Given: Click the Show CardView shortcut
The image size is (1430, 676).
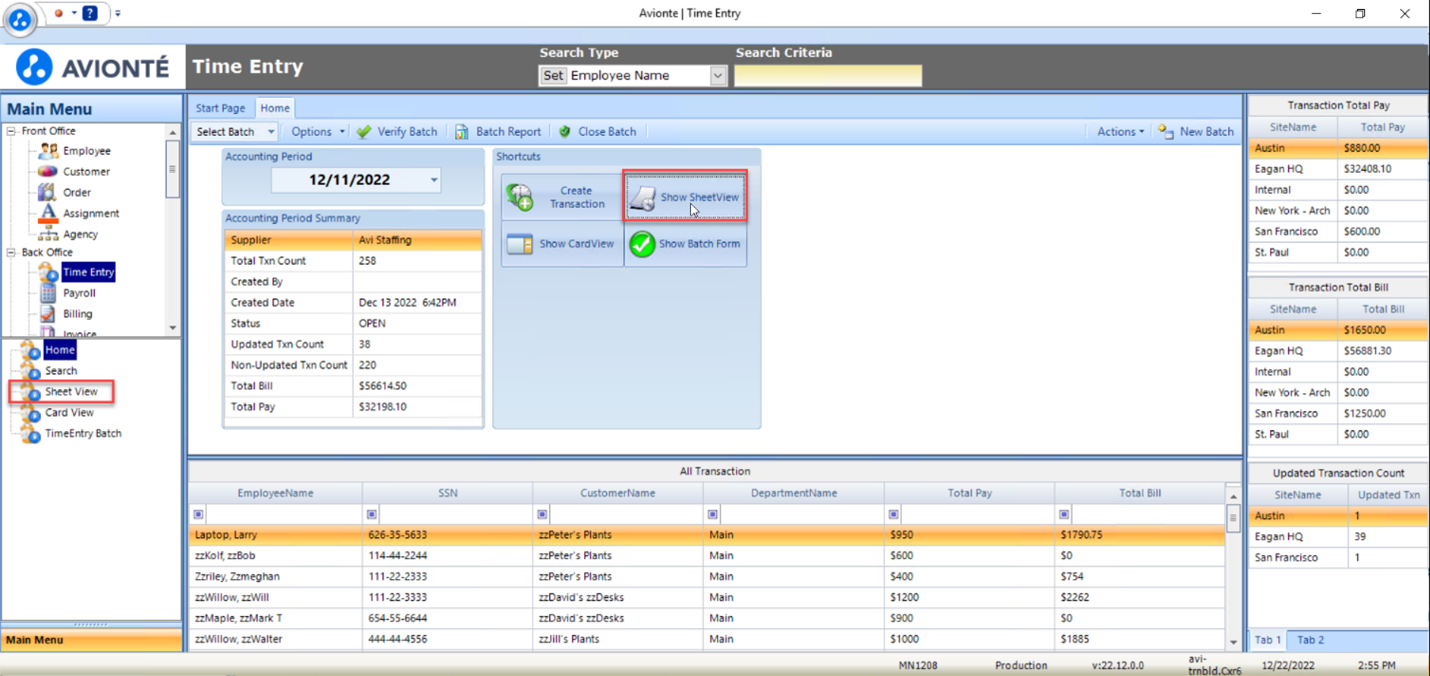Looking at the screenshot, I should pos(562,244).
